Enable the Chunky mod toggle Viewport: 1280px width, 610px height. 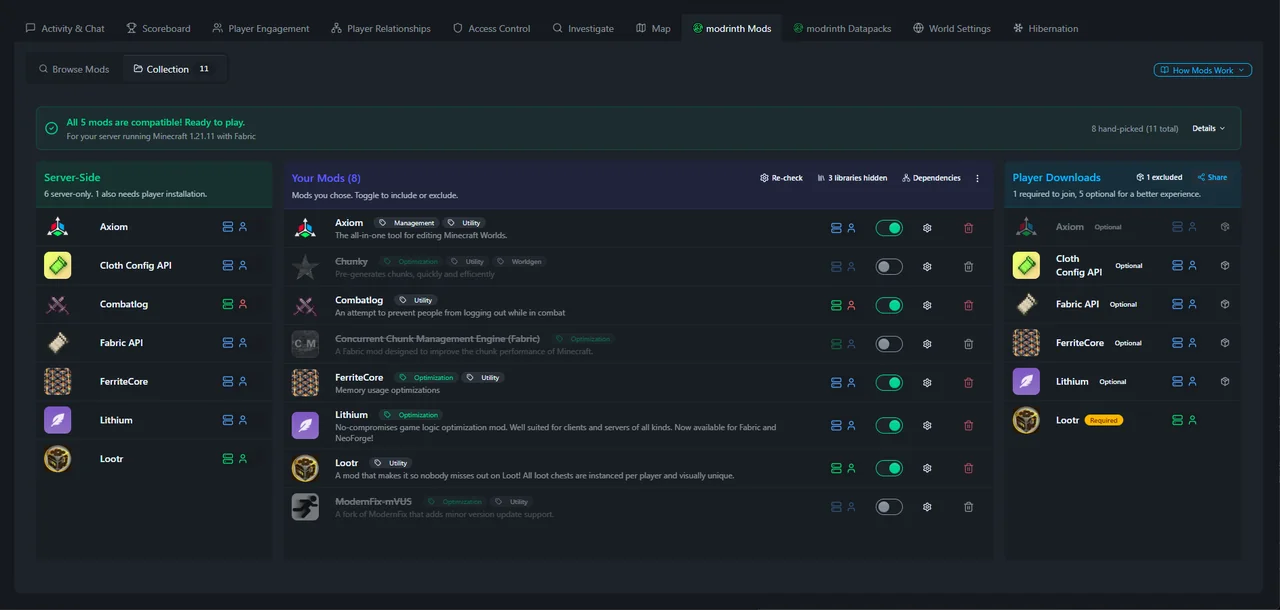pyautogui.click(x=888, y=266)
